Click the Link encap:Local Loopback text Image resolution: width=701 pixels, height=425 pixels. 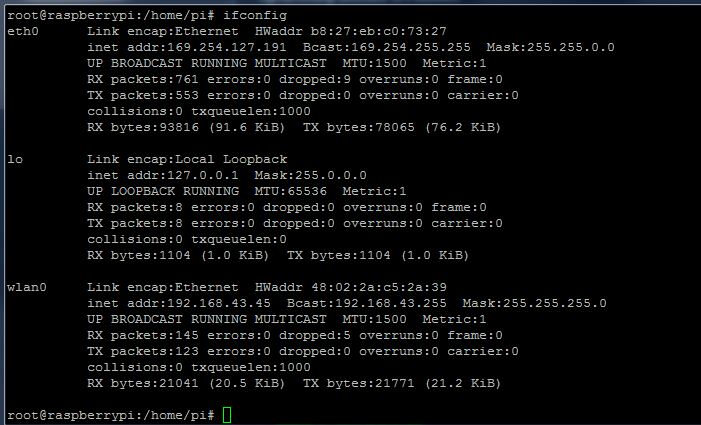coord(187,159)
